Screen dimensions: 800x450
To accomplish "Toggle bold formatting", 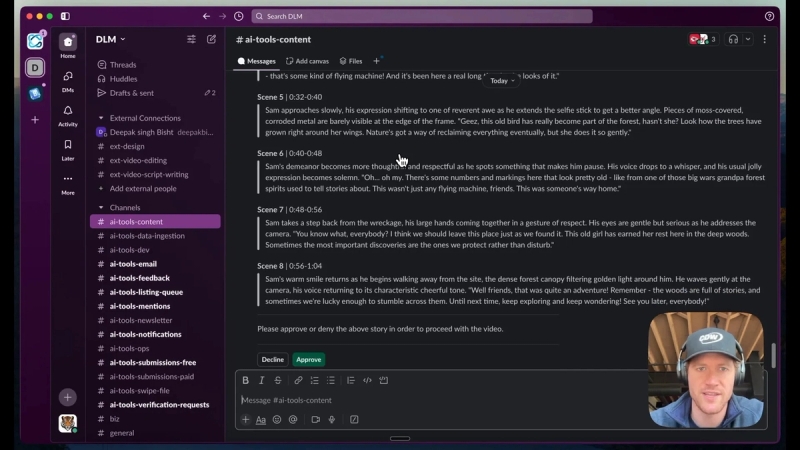I will pos(245,380).
